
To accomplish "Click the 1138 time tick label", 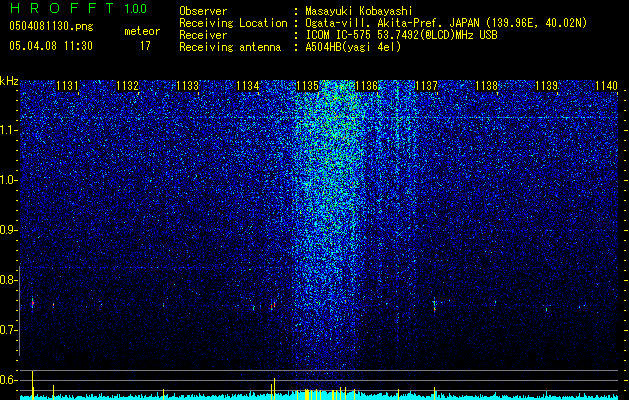I will coord(487,86).
